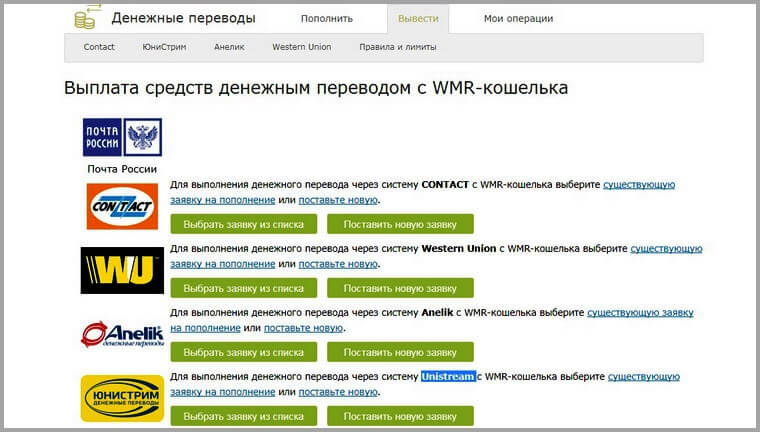Click the bold Western Union word in description

[459, 249]
